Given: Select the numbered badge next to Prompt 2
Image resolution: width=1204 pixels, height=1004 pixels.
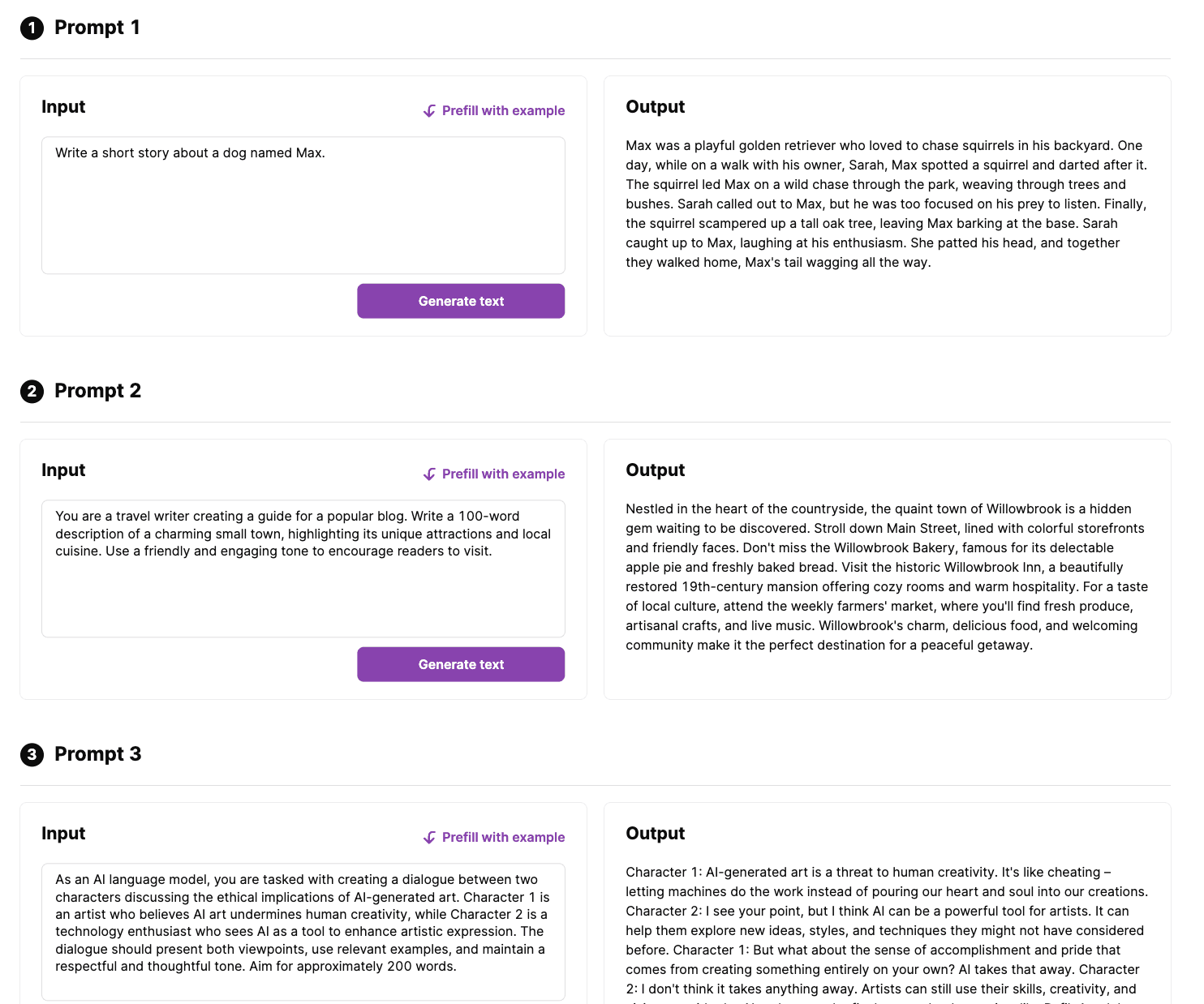Looking at the screenshot, I should click(32, 391).
